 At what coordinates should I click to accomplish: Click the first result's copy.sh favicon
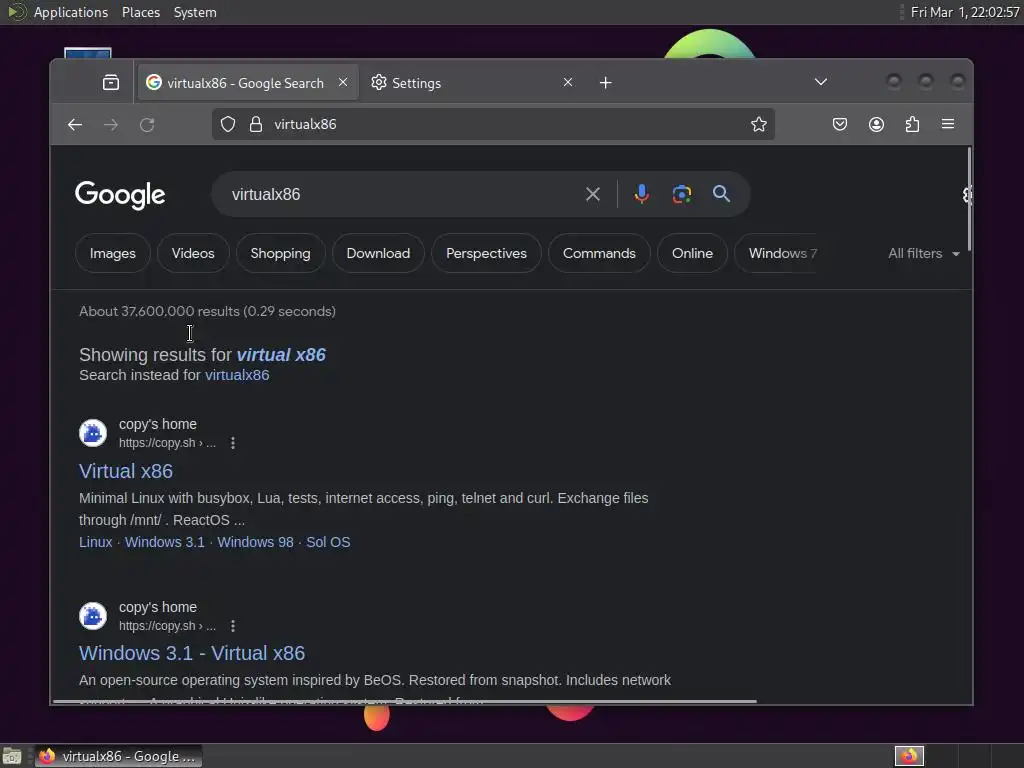pyautogui.click(x=93, y=433)
